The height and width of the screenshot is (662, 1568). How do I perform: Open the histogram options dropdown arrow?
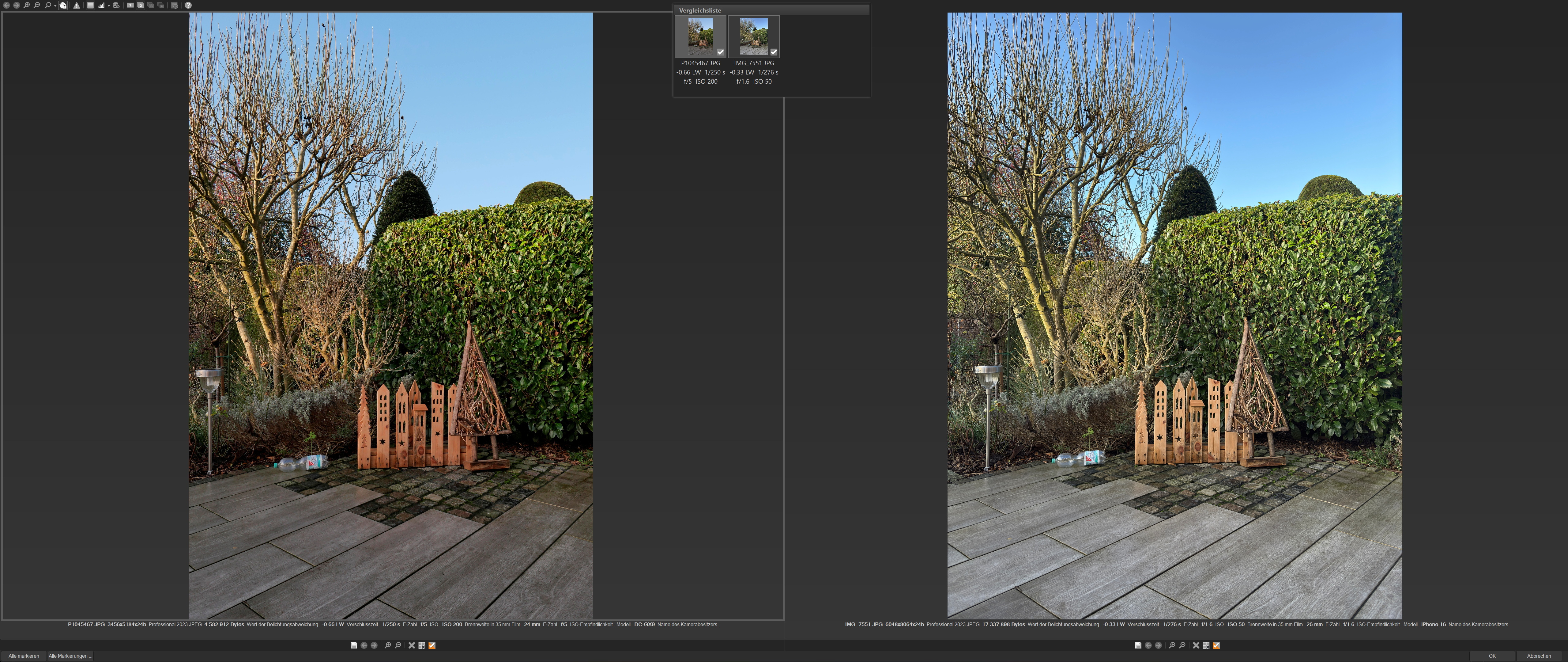point(109,6)
